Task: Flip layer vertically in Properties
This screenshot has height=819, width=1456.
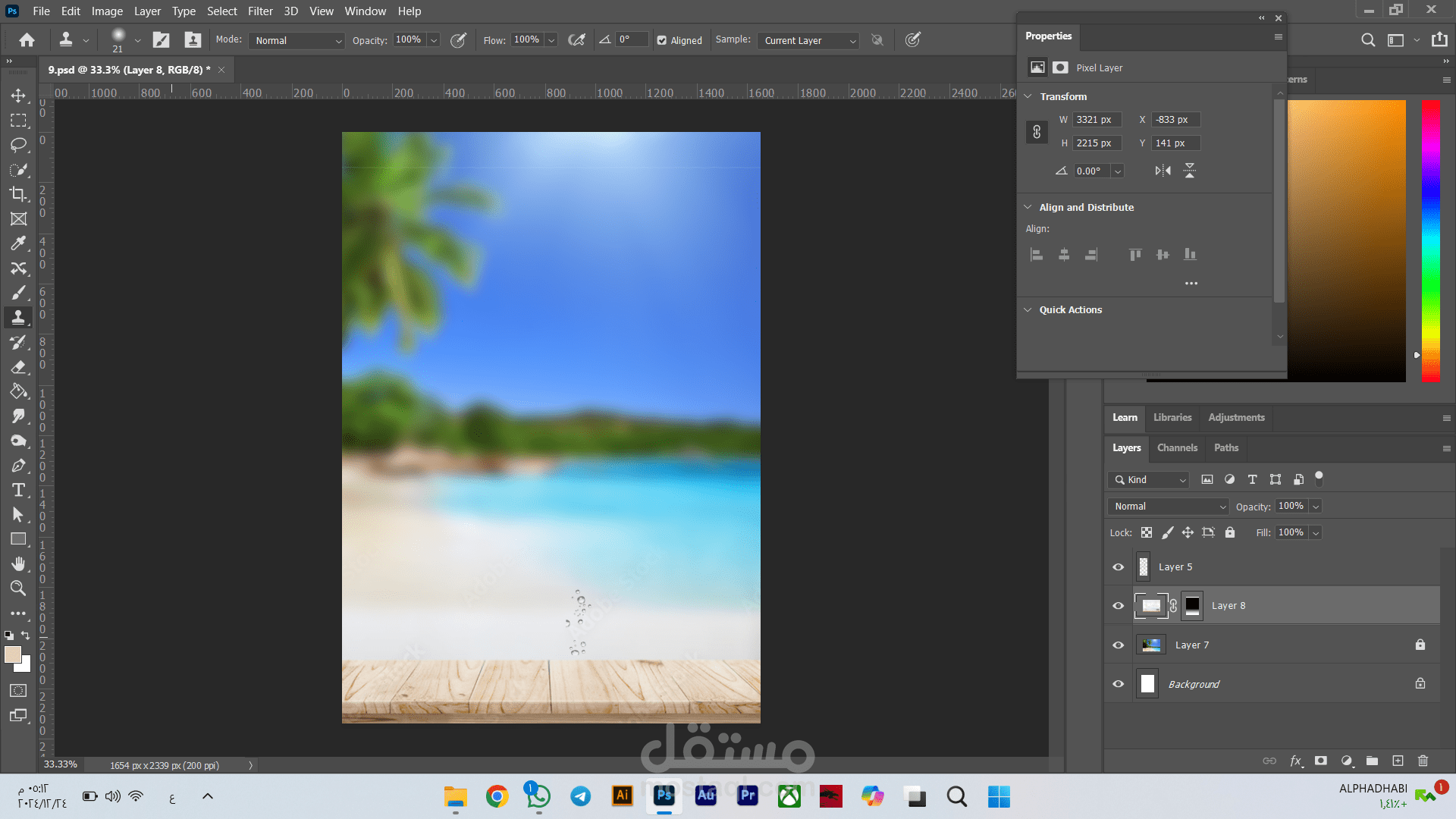Action: [x=1190, y=171]
